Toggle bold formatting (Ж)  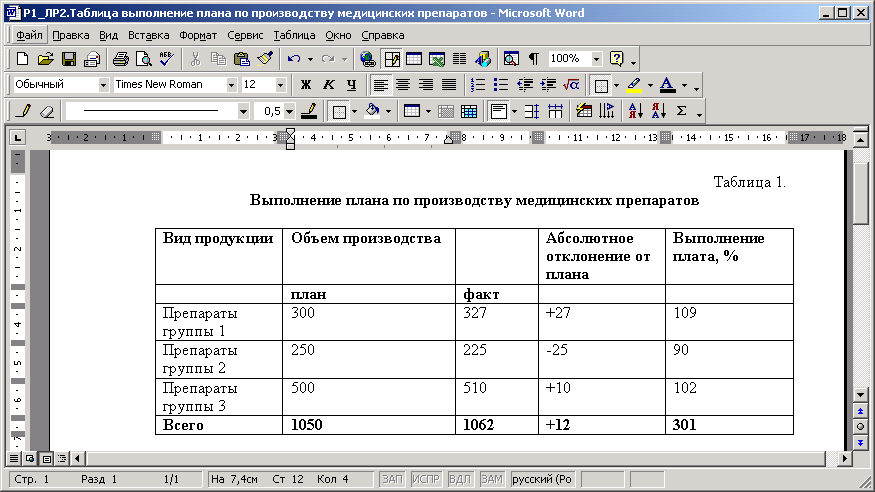pos(305,85)
